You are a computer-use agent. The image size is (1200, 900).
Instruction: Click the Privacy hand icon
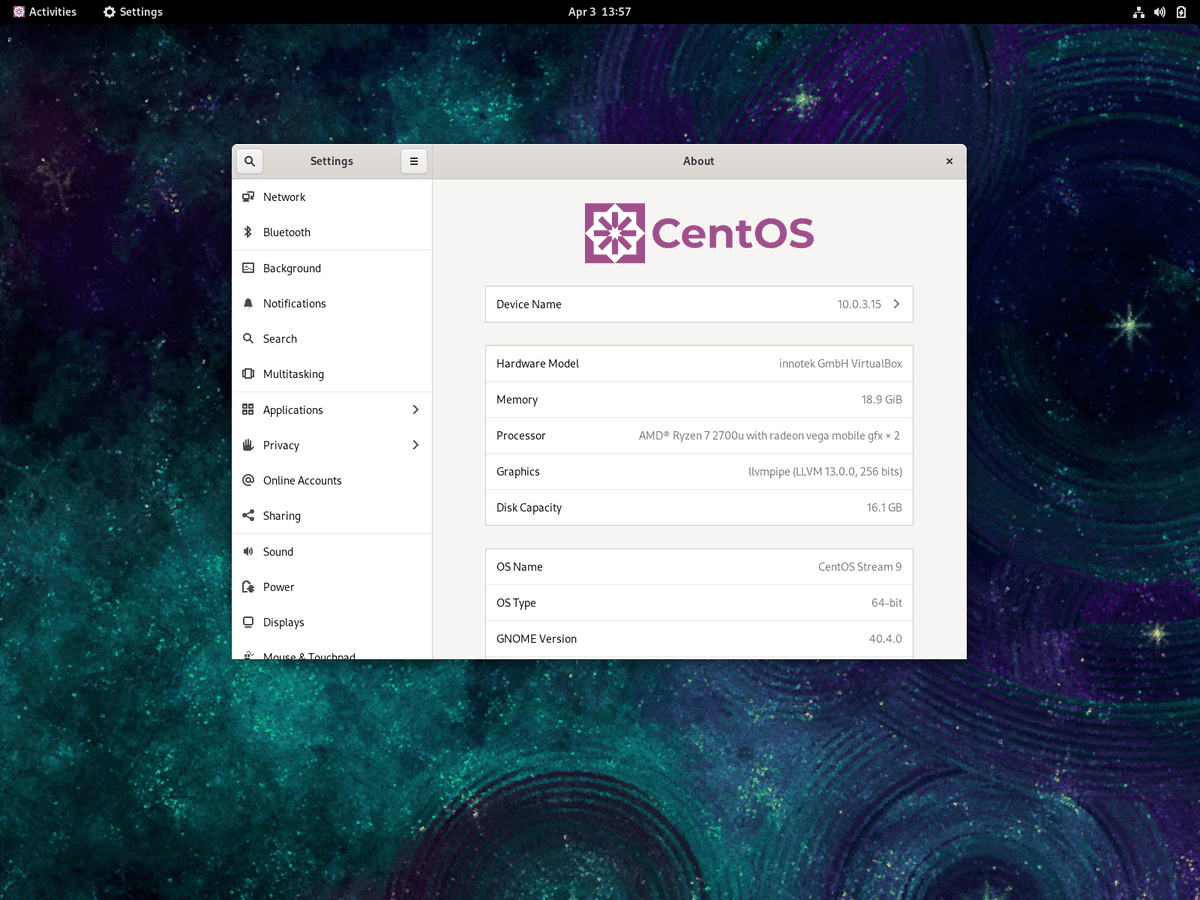click(248, 445)
